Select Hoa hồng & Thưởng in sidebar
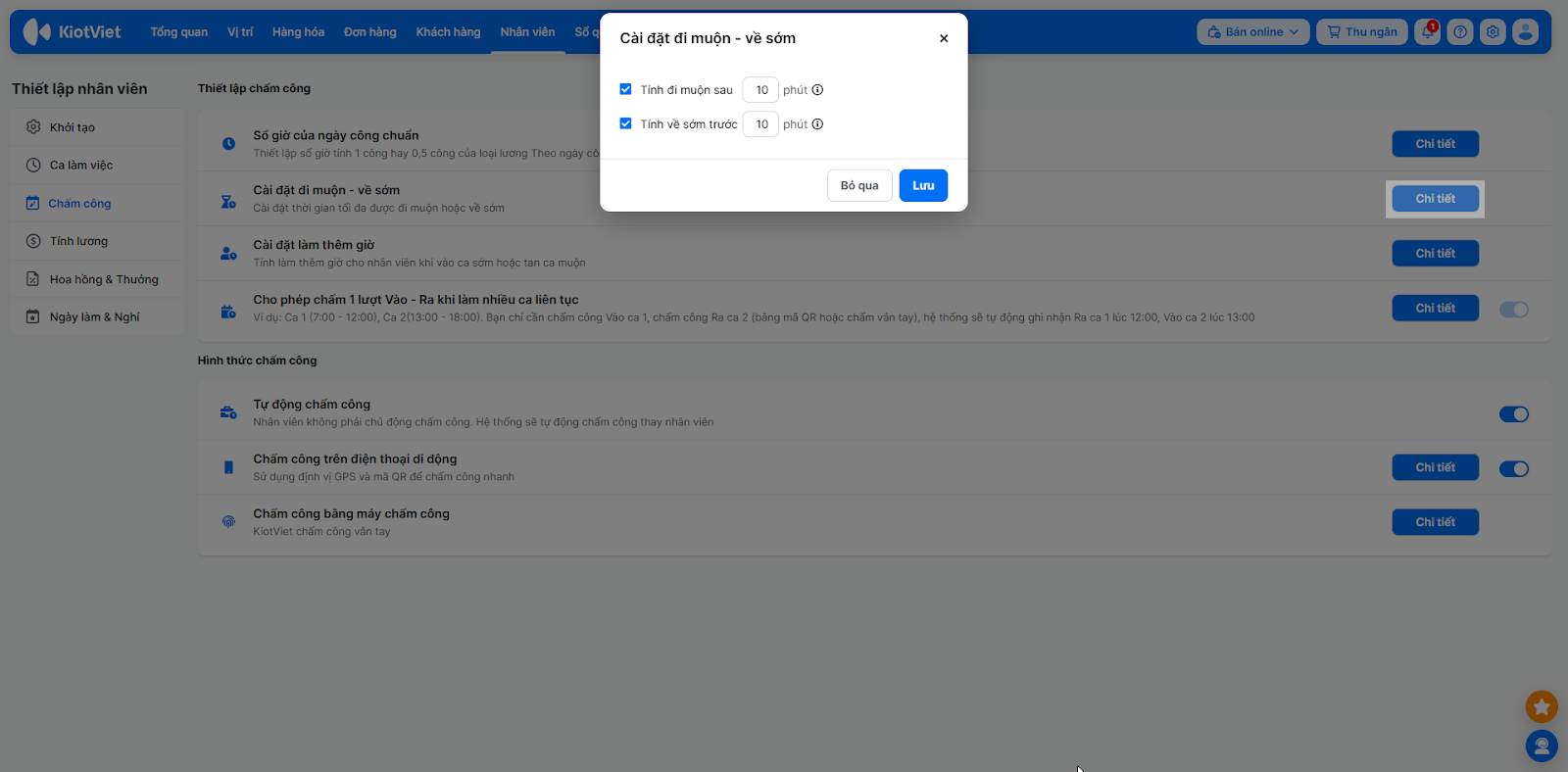 coord(97,279)
